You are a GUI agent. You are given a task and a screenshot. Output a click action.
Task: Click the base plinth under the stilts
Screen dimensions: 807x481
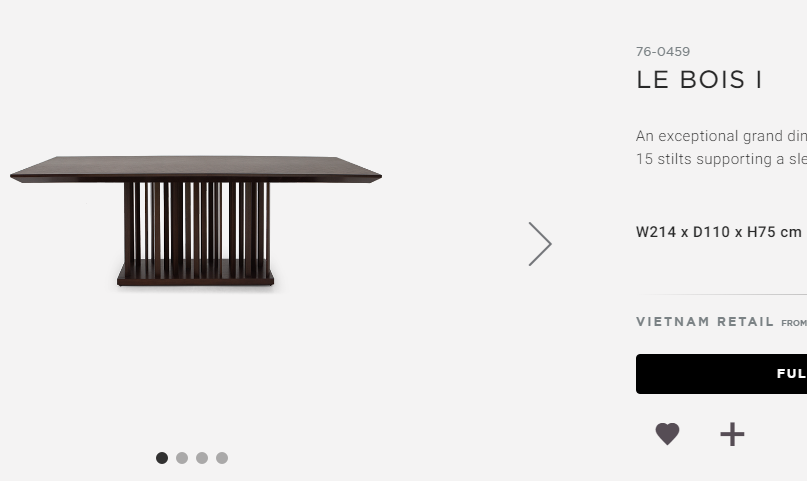[x=196, y=274]
